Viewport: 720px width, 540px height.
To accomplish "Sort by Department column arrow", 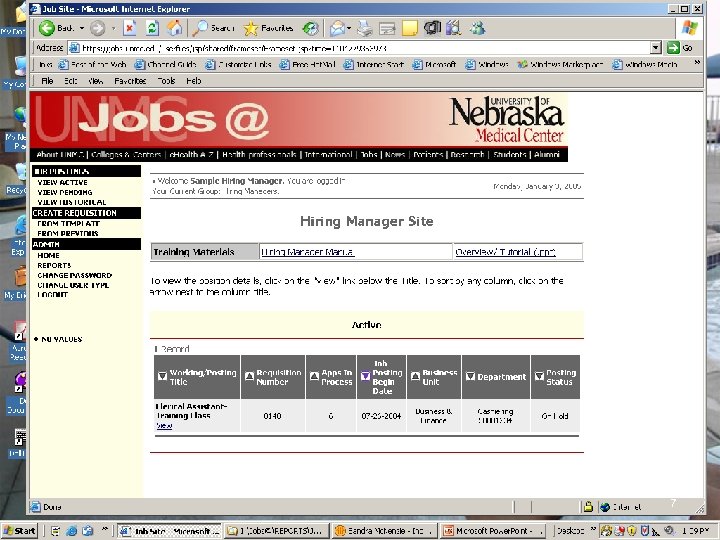I will click(x=470, y=377).
